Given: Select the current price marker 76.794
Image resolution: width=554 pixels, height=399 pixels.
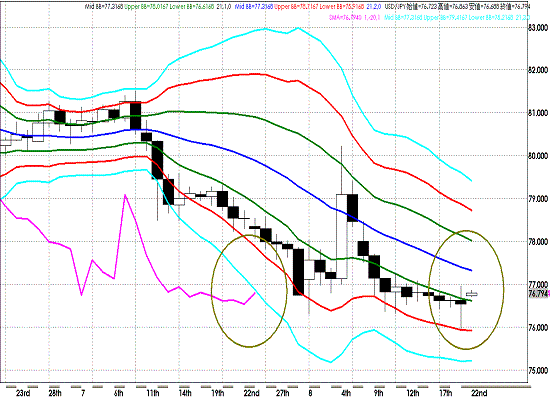Looking at the screenshot, I should click(539, 294).
